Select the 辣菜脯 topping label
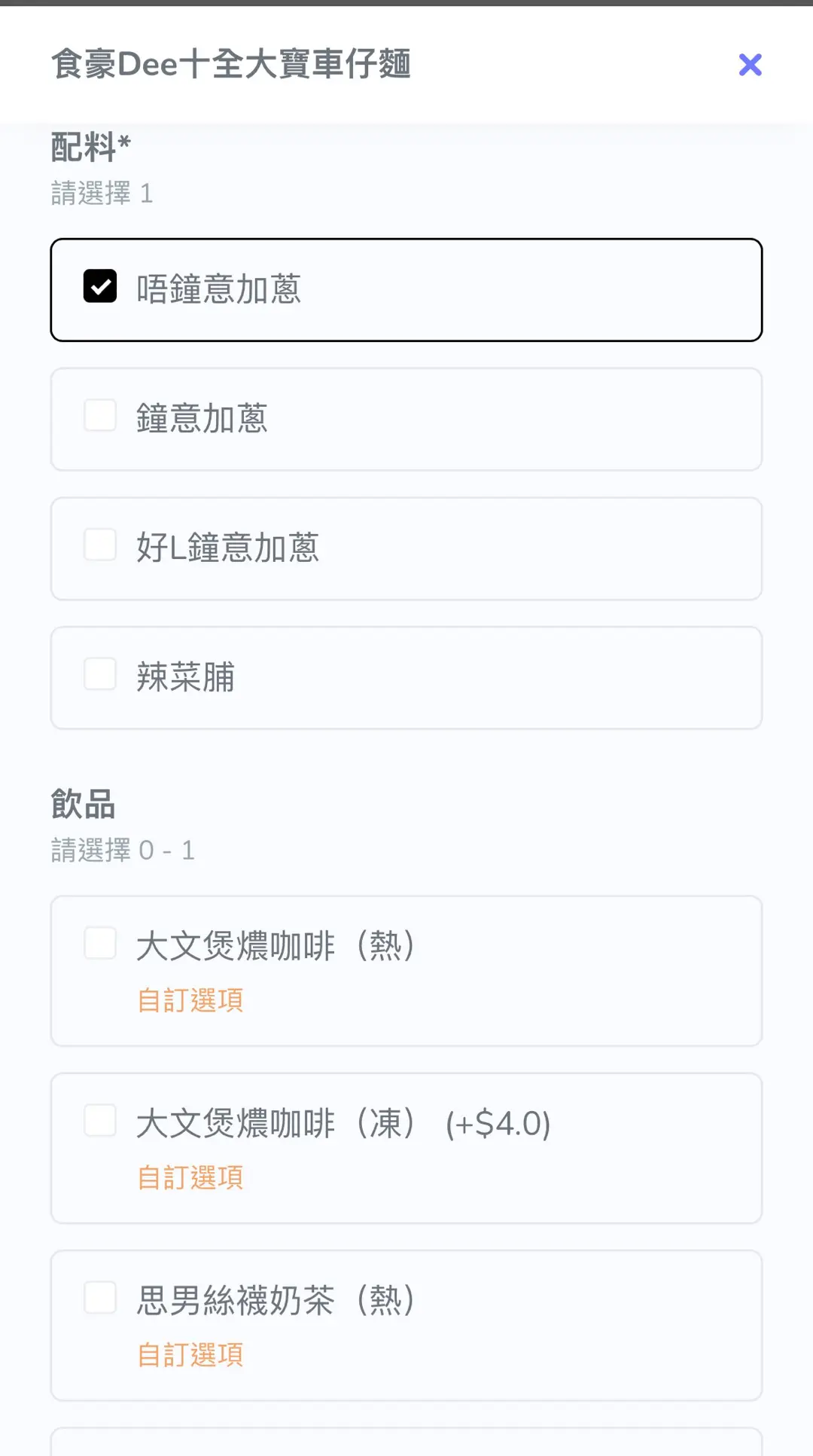Screen dimensions: 813x1456 click(185, 677)
